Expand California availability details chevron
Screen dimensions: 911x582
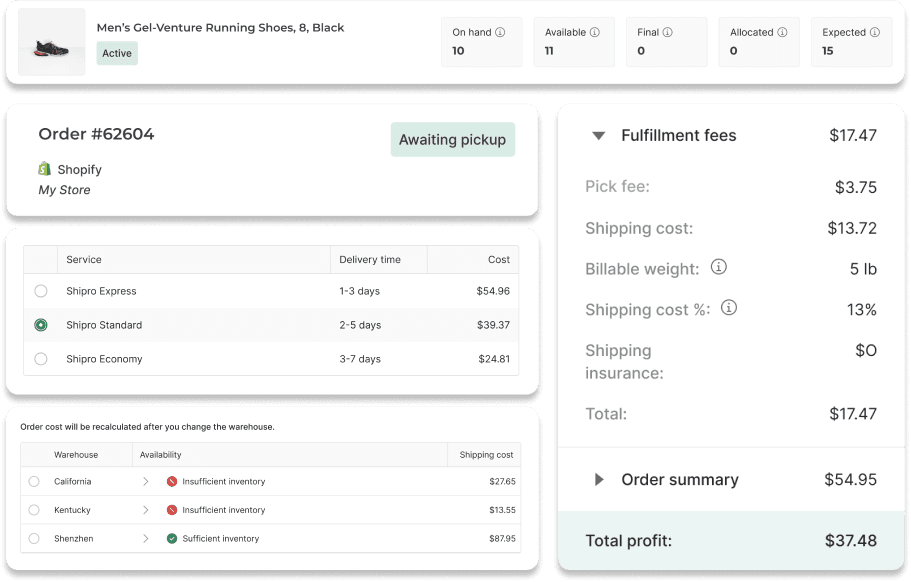(x=145, y=482)
